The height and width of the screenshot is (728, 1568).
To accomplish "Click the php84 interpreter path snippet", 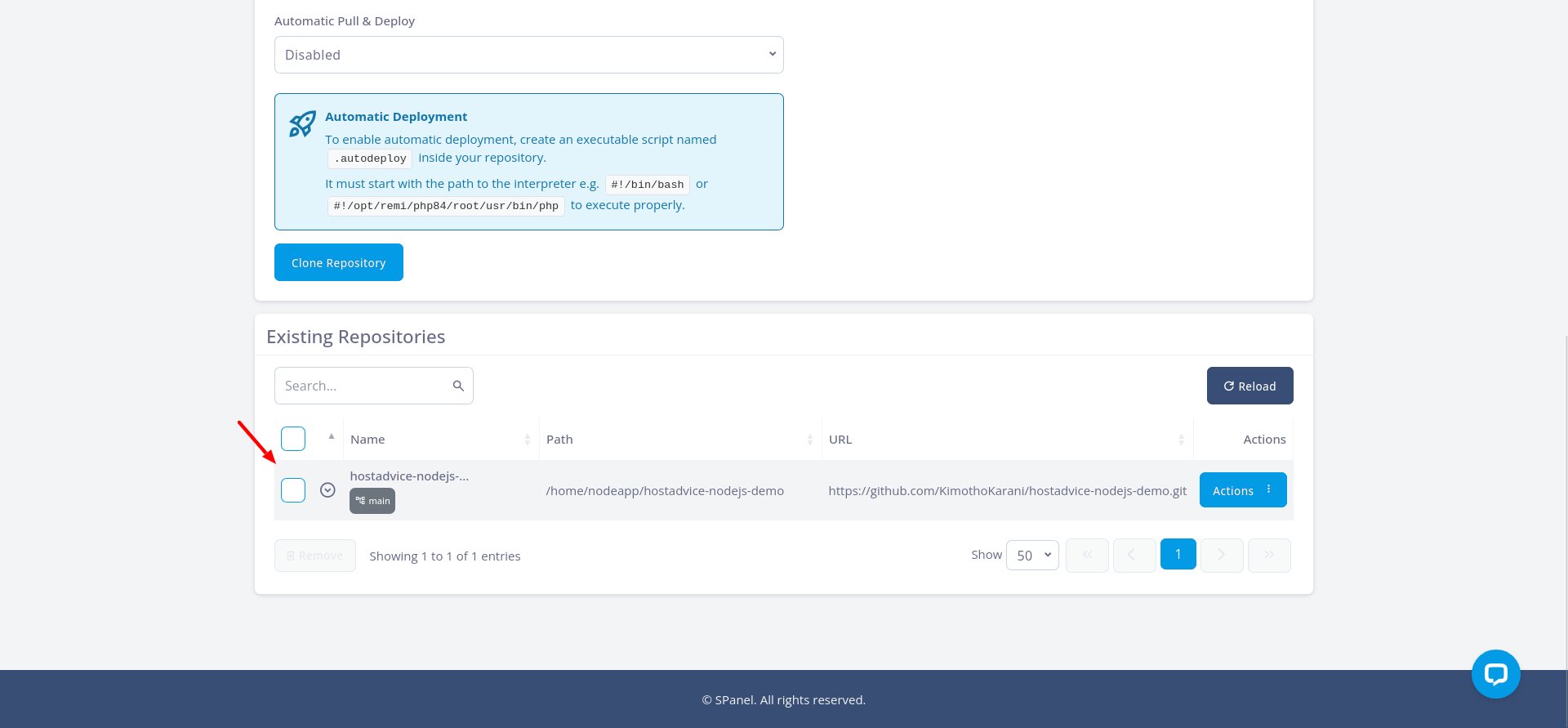I will (x=446, y=206).
